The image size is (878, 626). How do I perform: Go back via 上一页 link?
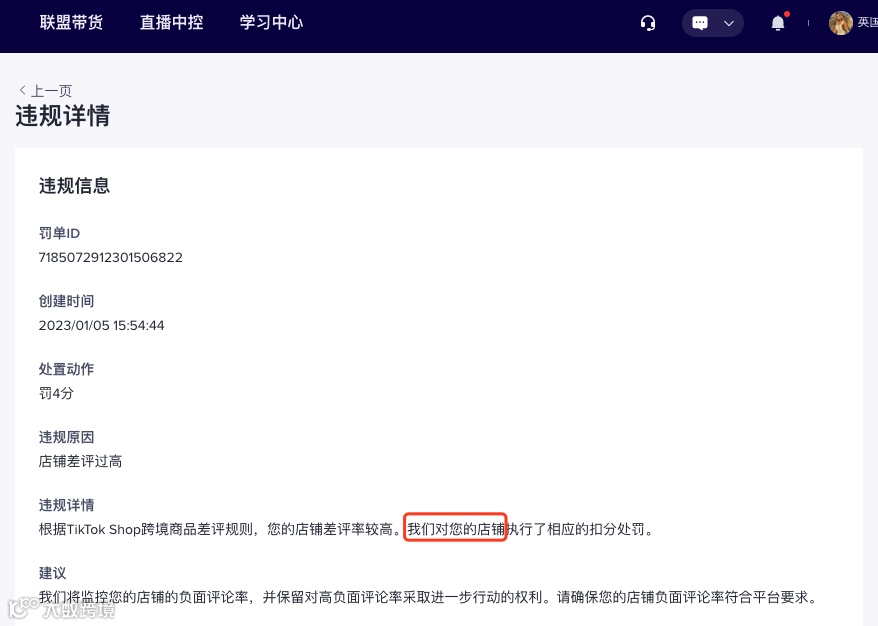[x=52, y=91]
